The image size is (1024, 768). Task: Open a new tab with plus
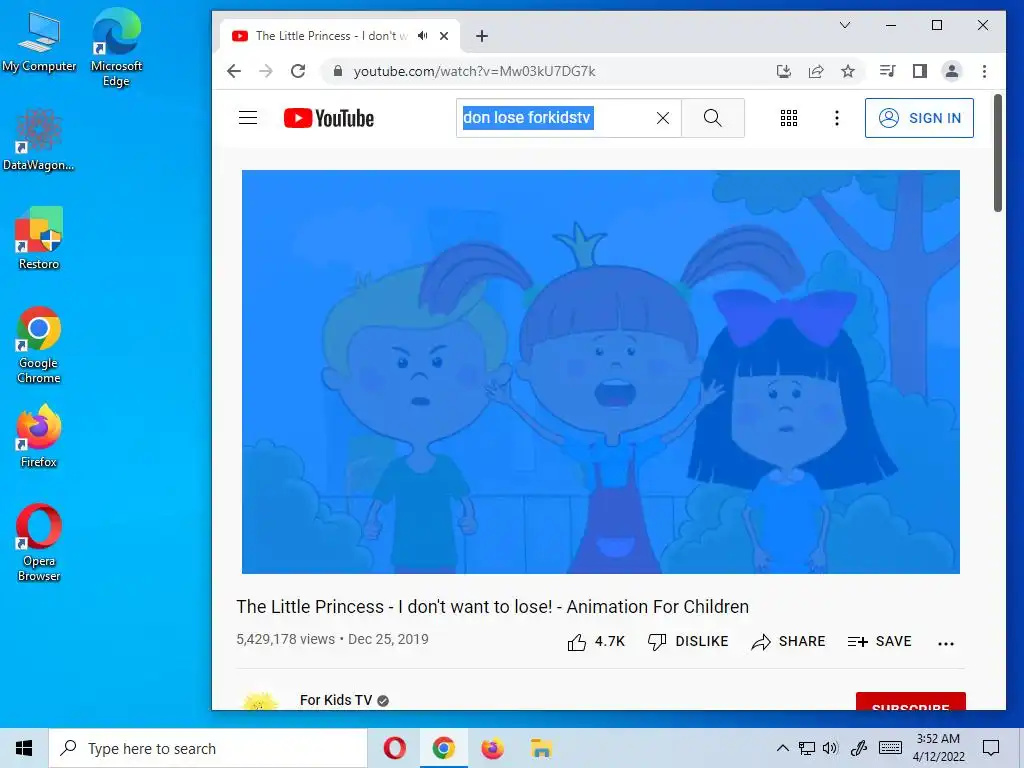pos(482,36)
